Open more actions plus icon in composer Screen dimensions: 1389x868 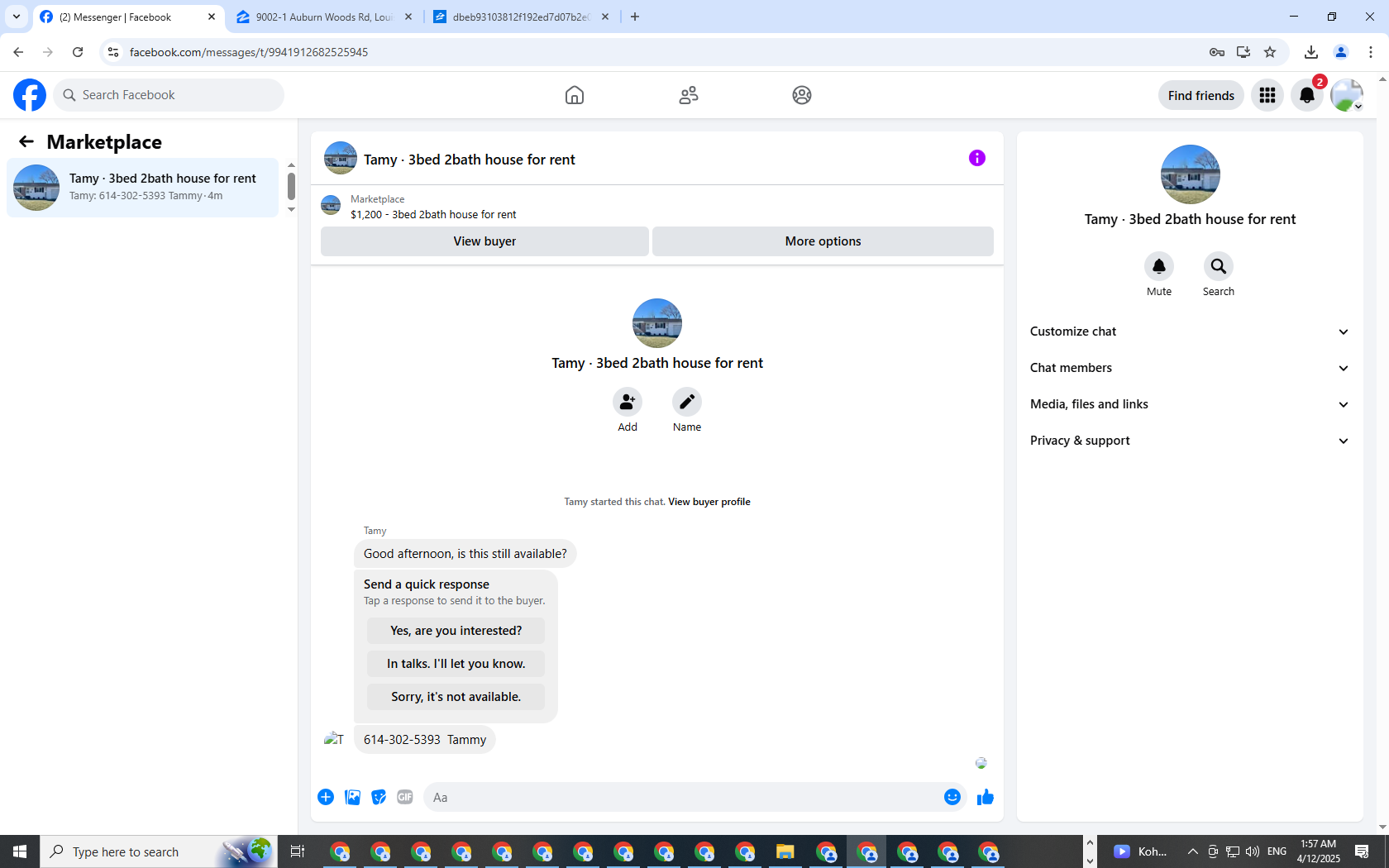point(326,797)
